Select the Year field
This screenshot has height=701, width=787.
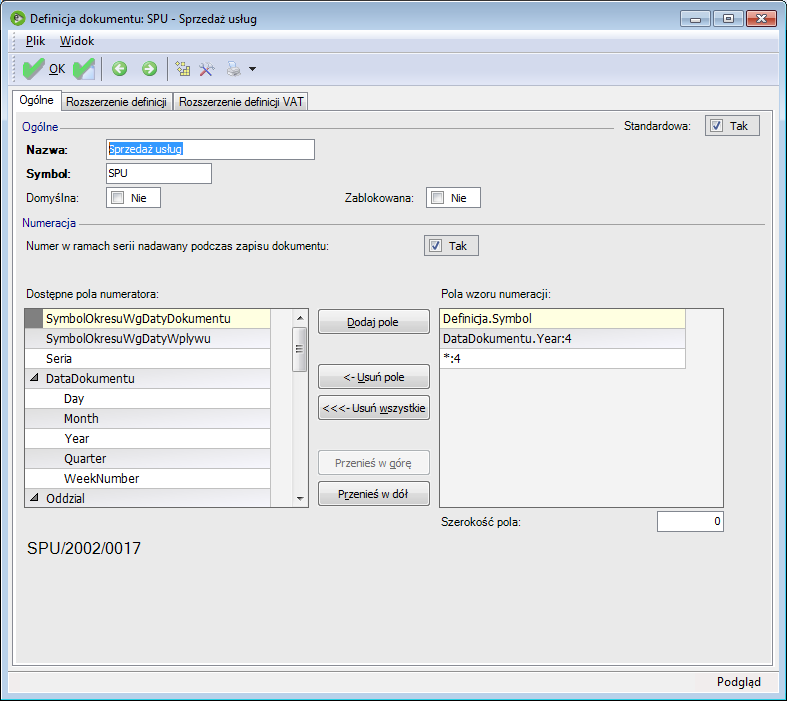click(147, 439)
